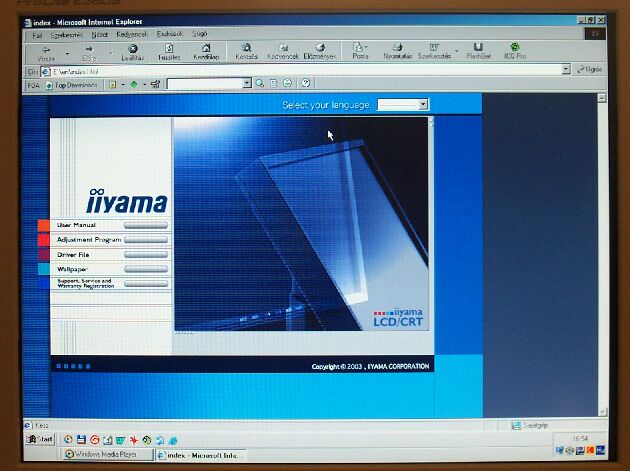Expand the address bar dropdown arrow
This screenshot has width=630, height=471.
(x=566, y=70)
